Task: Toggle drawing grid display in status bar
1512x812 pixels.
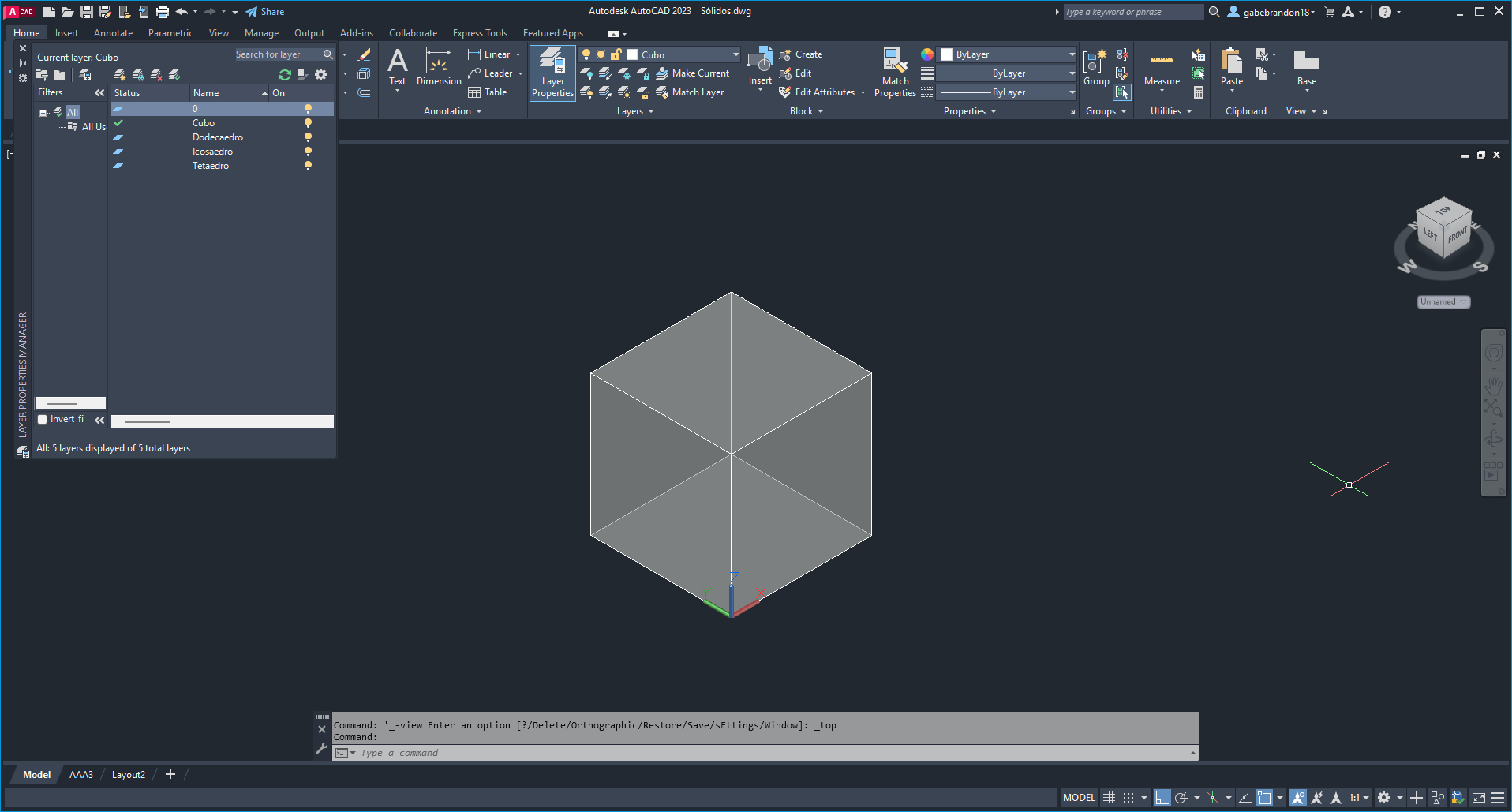Action: click(x=1109, y=798)
